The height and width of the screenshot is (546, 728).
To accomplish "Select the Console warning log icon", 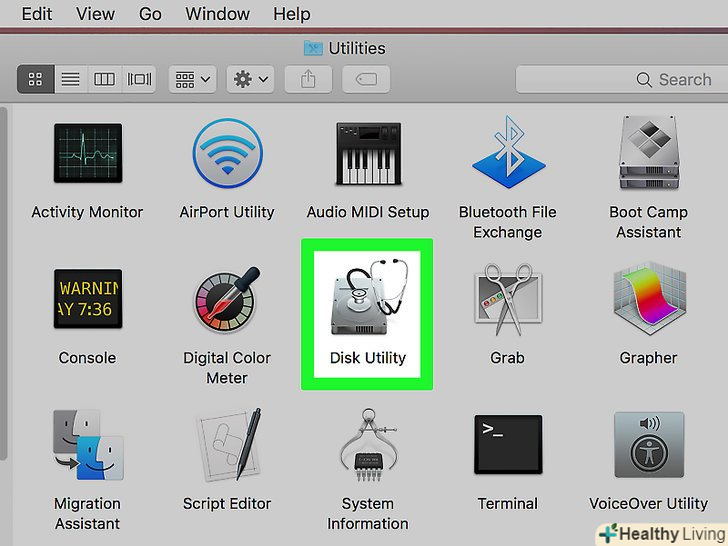I will point(88,299).
